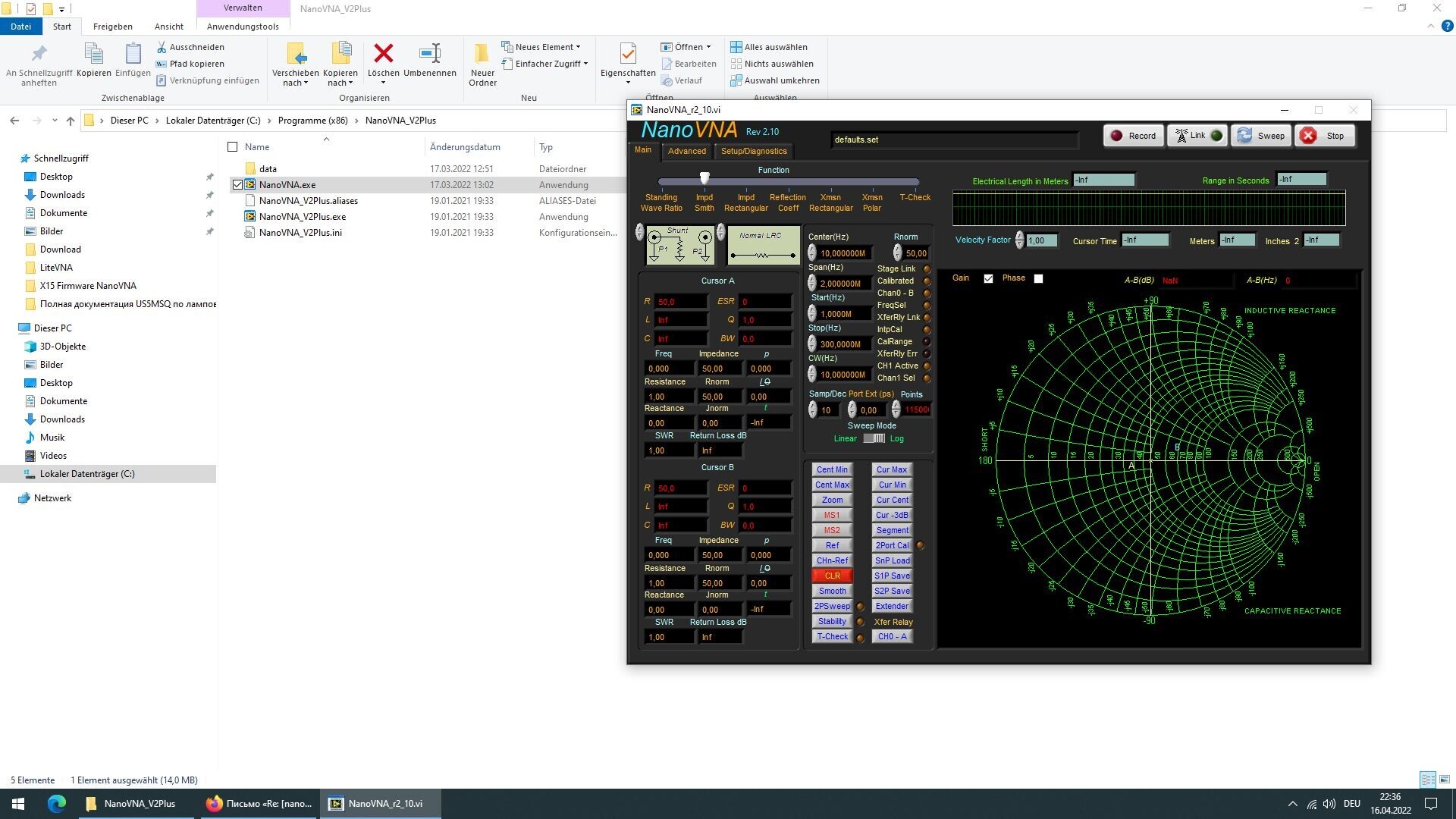Uncheck the NanoVNA.exe file checkbox
The height and width of the screenshot is (819, 1456).
237,185
